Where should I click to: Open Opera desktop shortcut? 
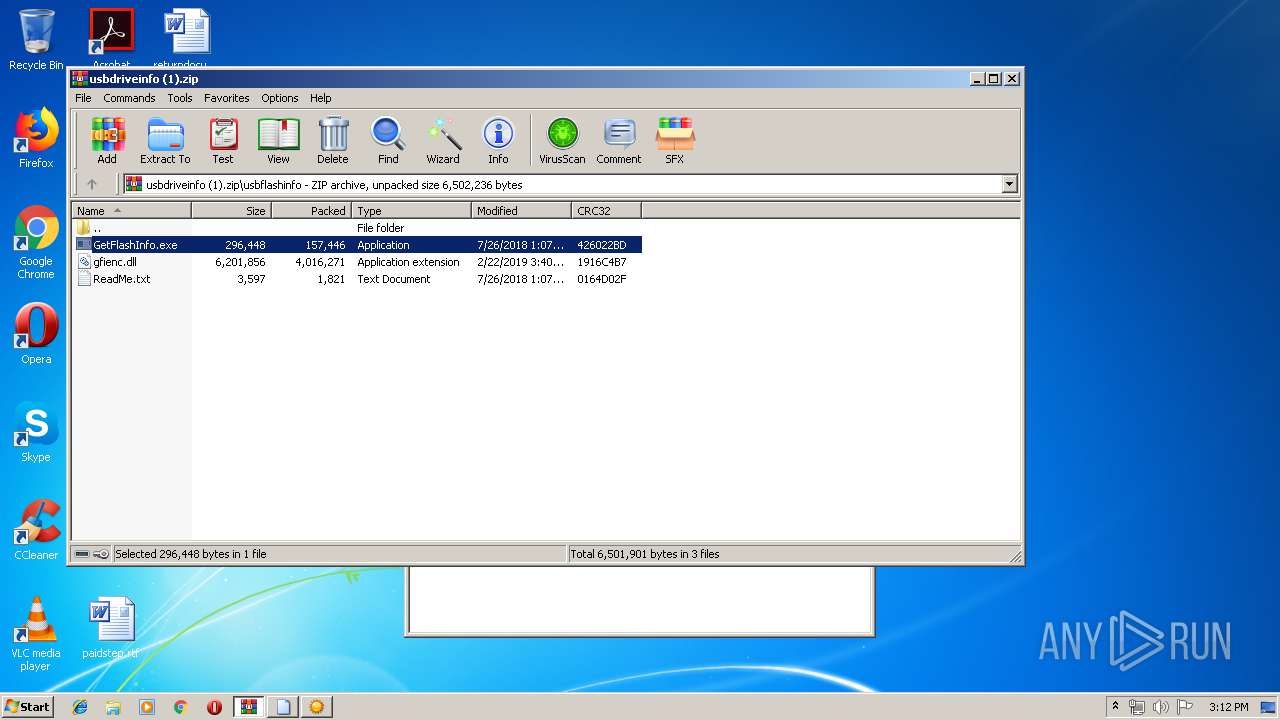(x=36, y=334)
